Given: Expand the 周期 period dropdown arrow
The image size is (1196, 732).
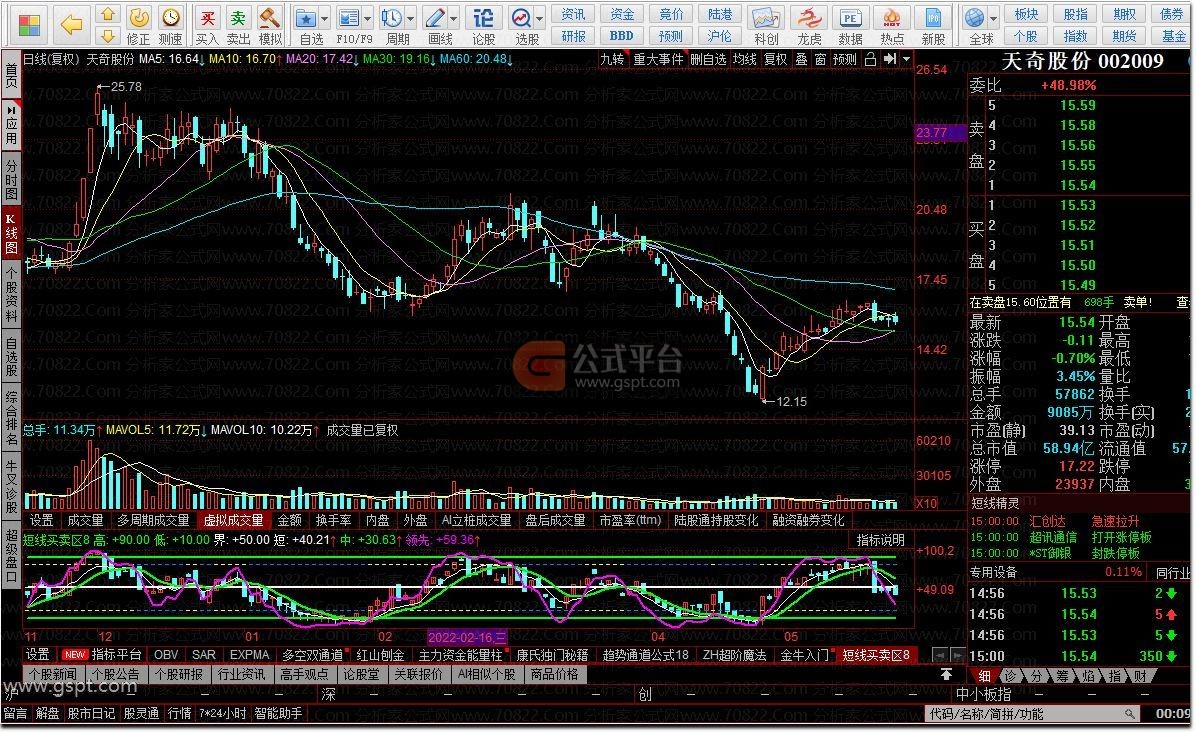Looking at the screenshot, I should click(x=410, y=18).
